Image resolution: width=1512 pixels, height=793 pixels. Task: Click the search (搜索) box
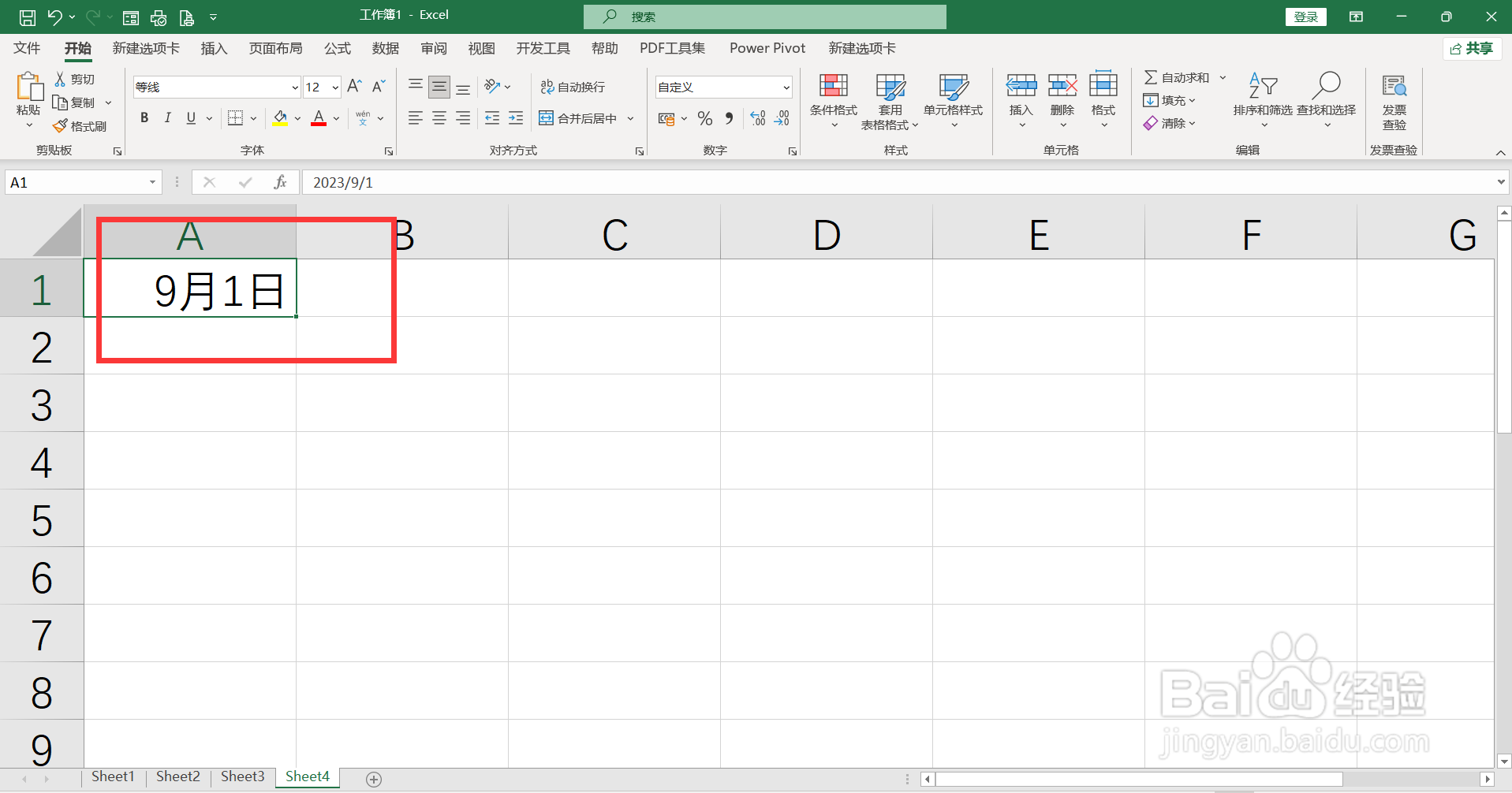coord(765,17)
